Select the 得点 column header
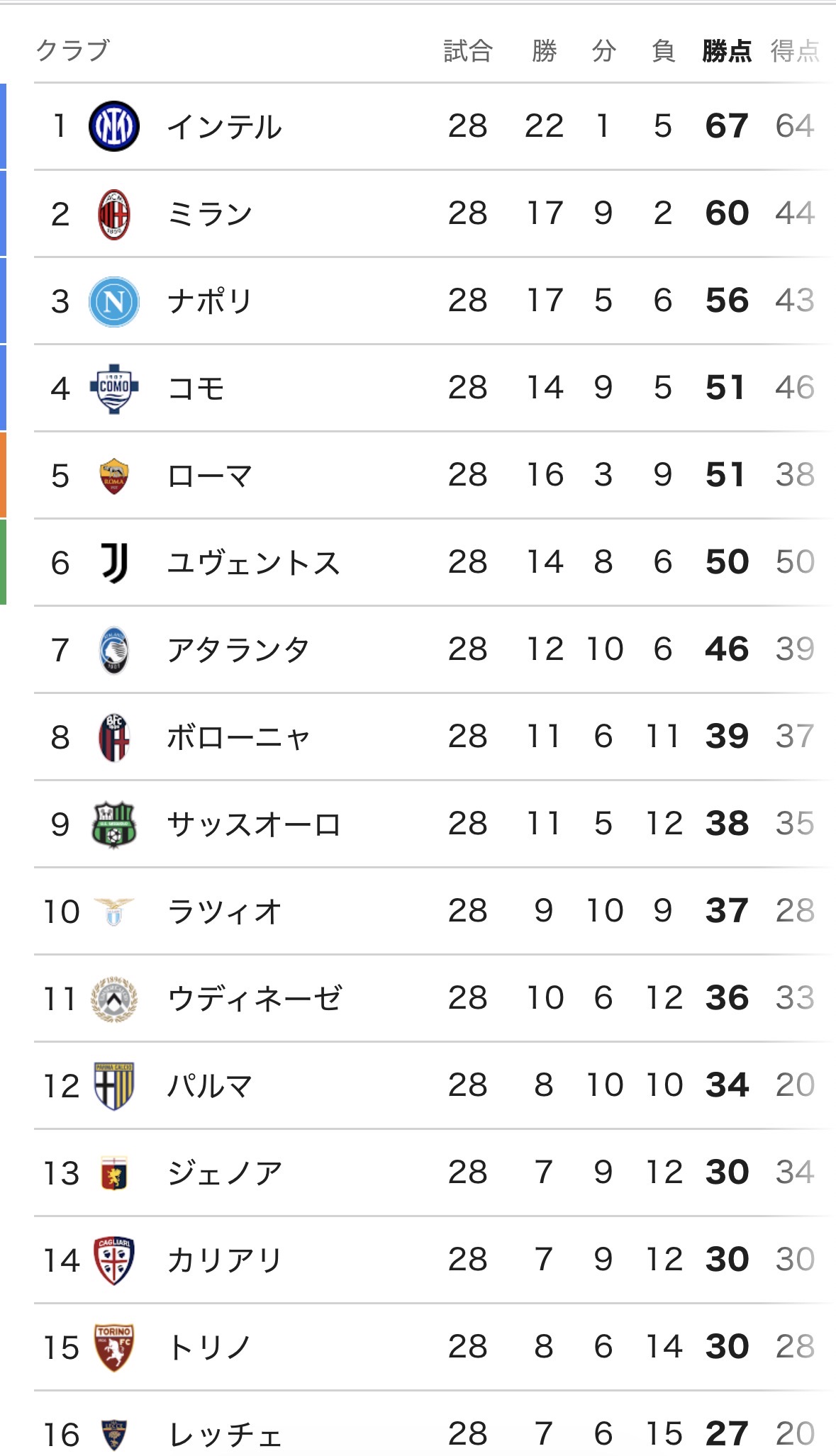Viewport: 836px width, 1456px height. [x=795, y=51]
